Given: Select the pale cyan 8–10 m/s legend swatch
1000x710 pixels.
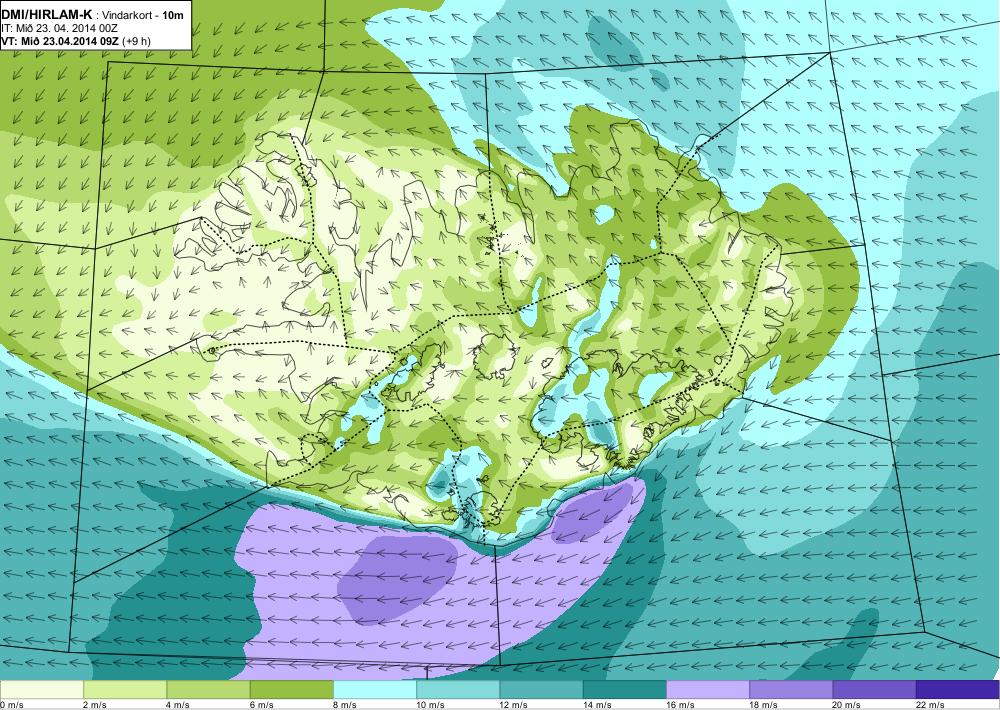Looking at the screenshot, I should point(375,690).
